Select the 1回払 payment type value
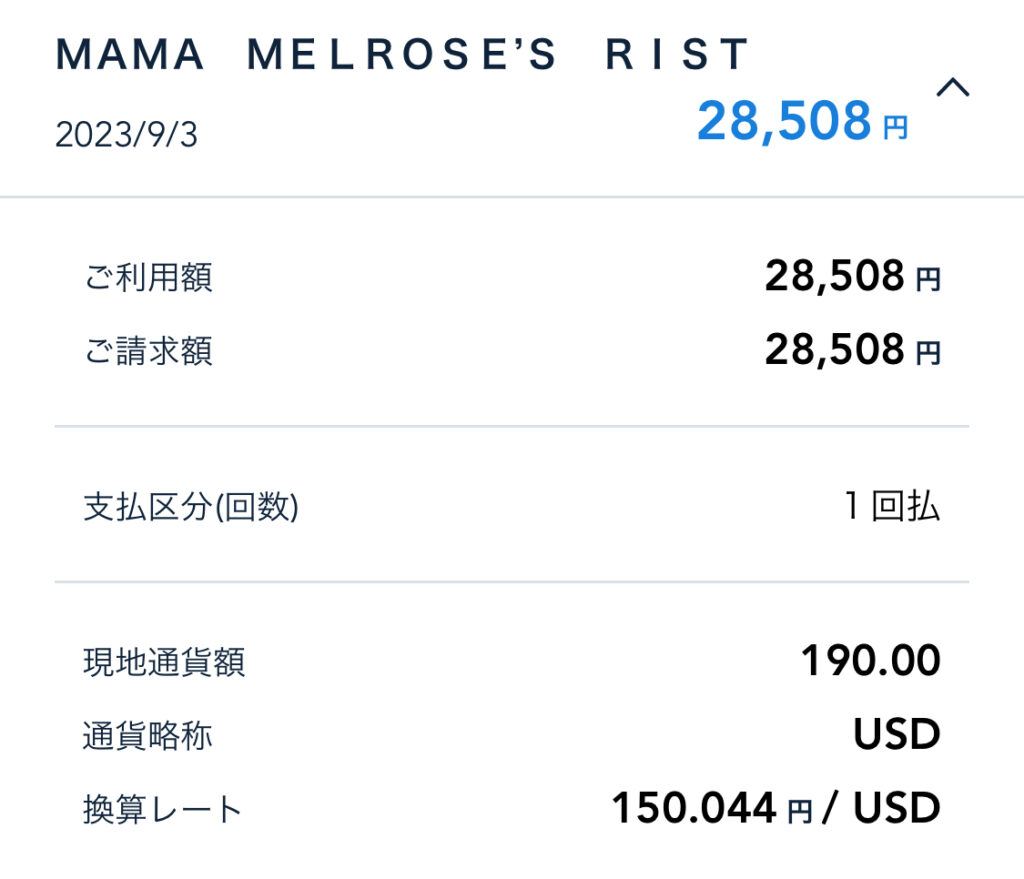 click(890, 507)
